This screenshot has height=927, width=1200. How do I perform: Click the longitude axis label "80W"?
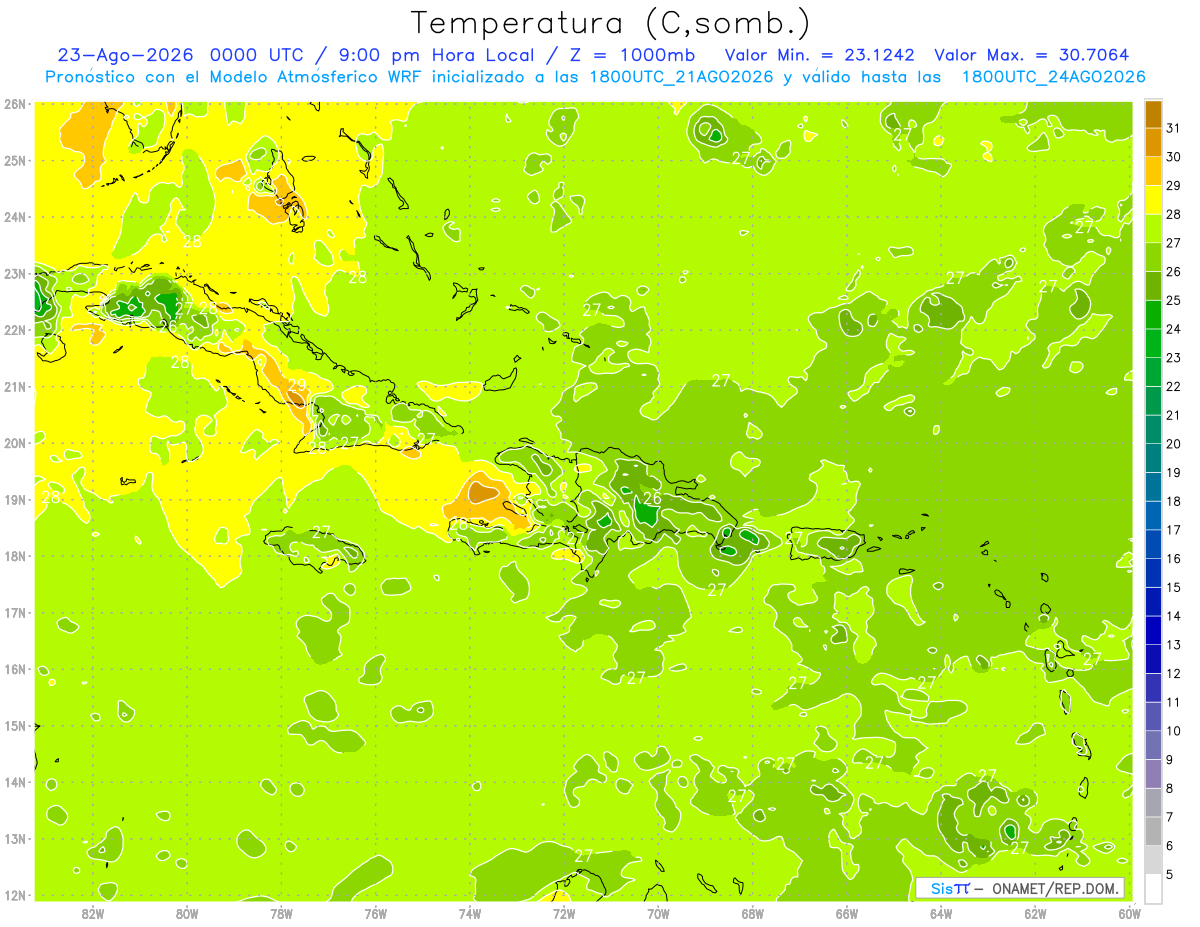[x=187, y=914]
